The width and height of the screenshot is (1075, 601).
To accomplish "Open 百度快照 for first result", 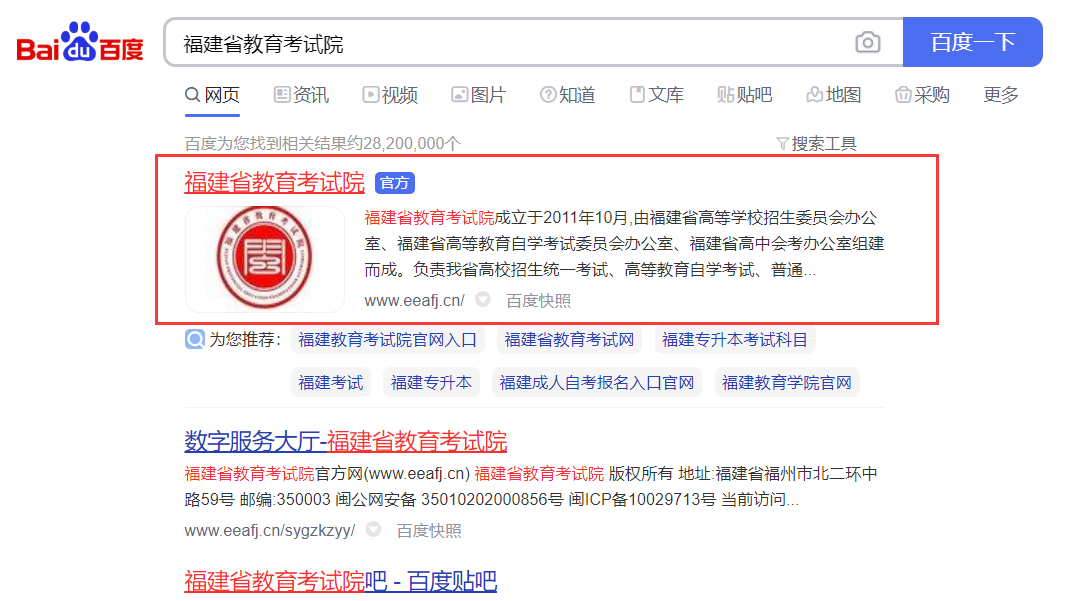I will (538, 301).
